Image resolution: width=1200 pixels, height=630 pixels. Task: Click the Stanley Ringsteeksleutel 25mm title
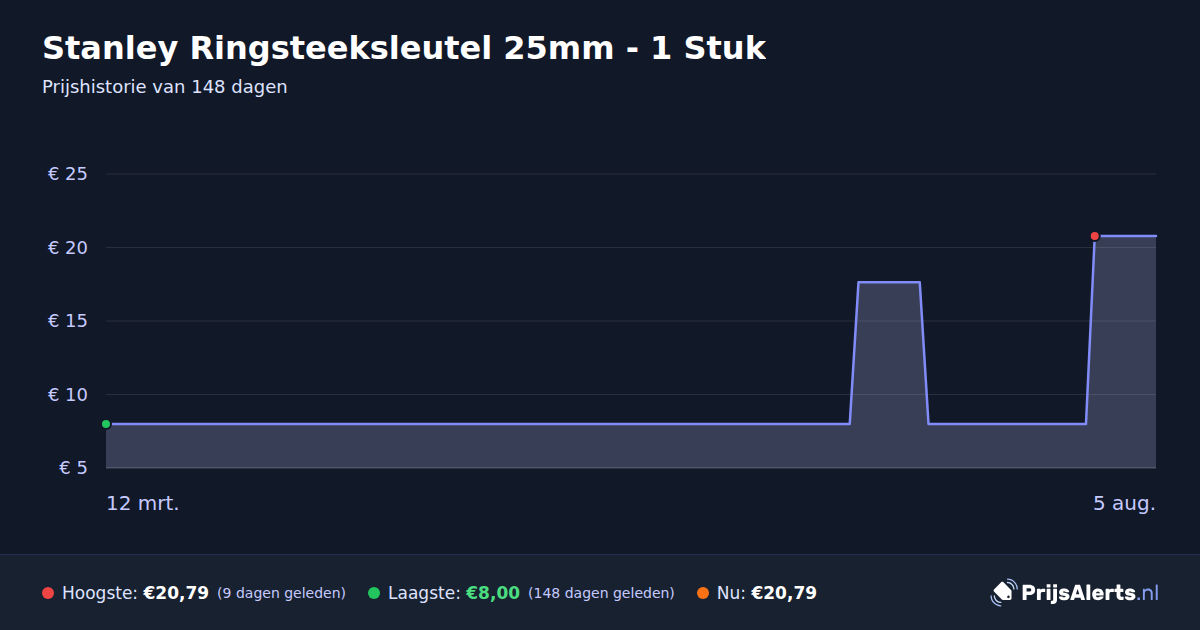click(404, 48)
